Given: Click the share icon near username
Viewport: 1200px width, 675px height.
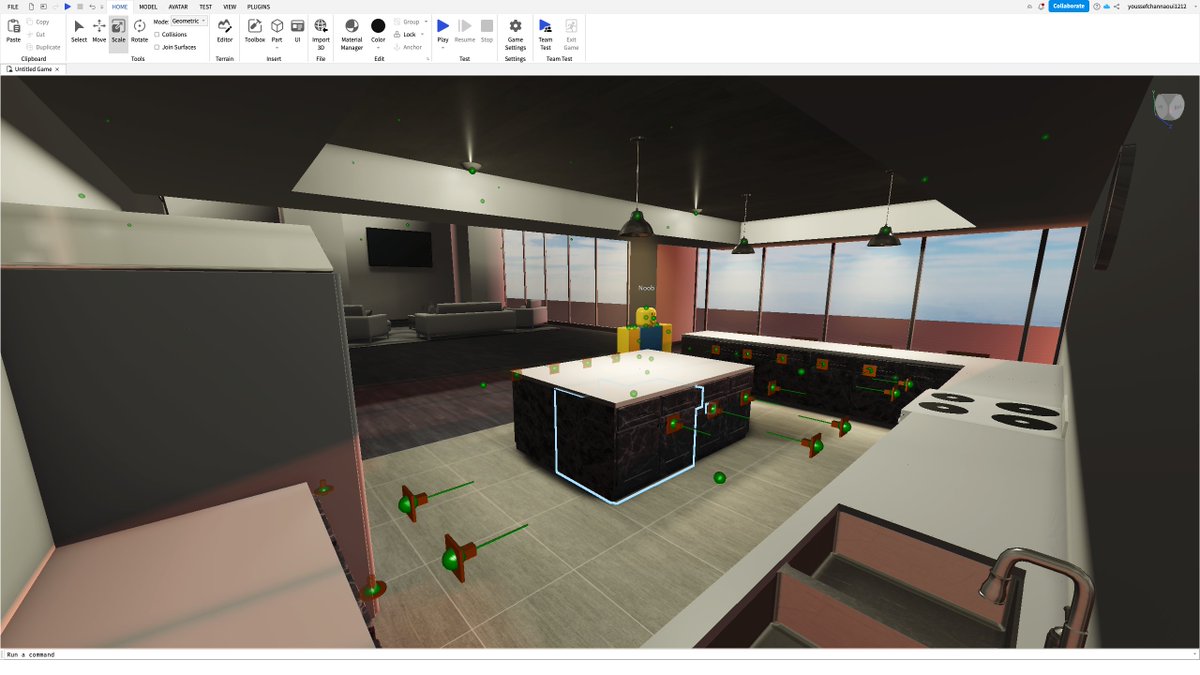Looking at the screenshot, I should (1117, 6).
